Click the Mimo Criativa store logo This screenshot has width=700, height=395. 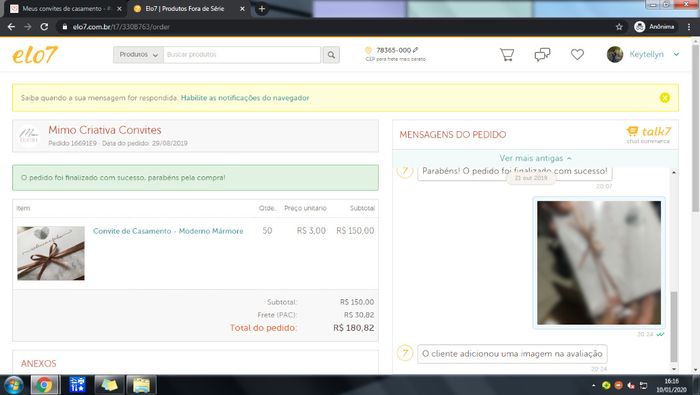[x=29, y=136]
